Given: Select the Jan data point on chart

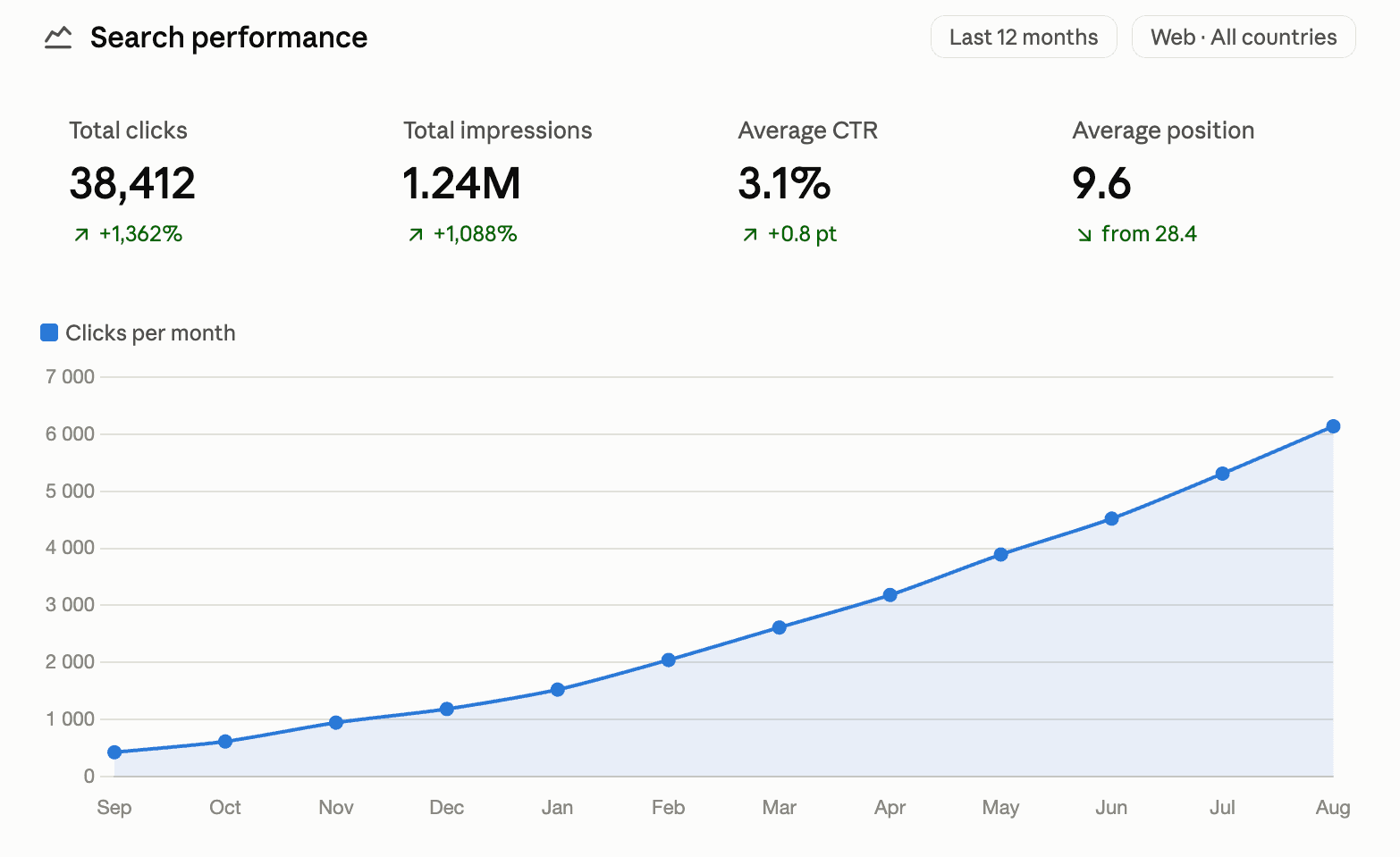Looking at the screenshot, I should point(558,690).
